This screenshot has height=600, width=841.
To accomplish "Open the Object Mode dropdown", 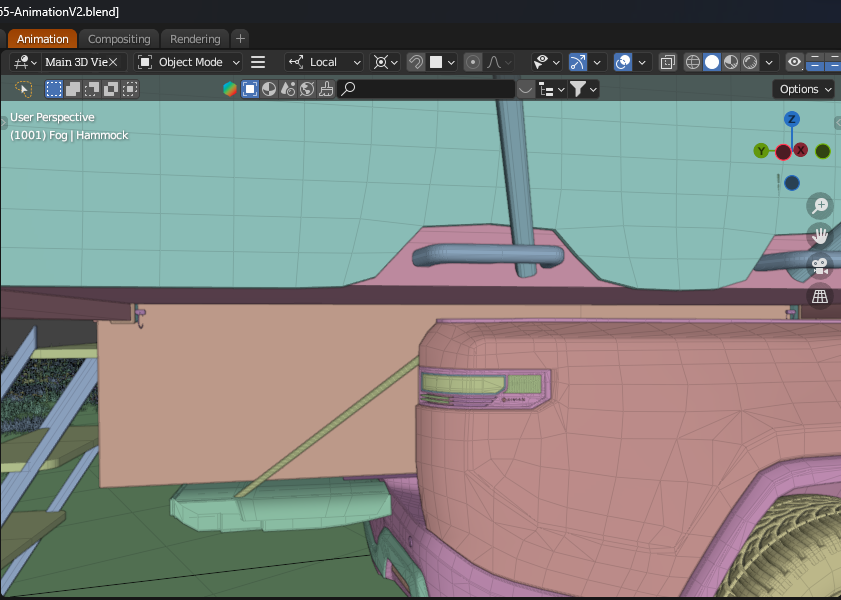I will (x=188, y=62).
